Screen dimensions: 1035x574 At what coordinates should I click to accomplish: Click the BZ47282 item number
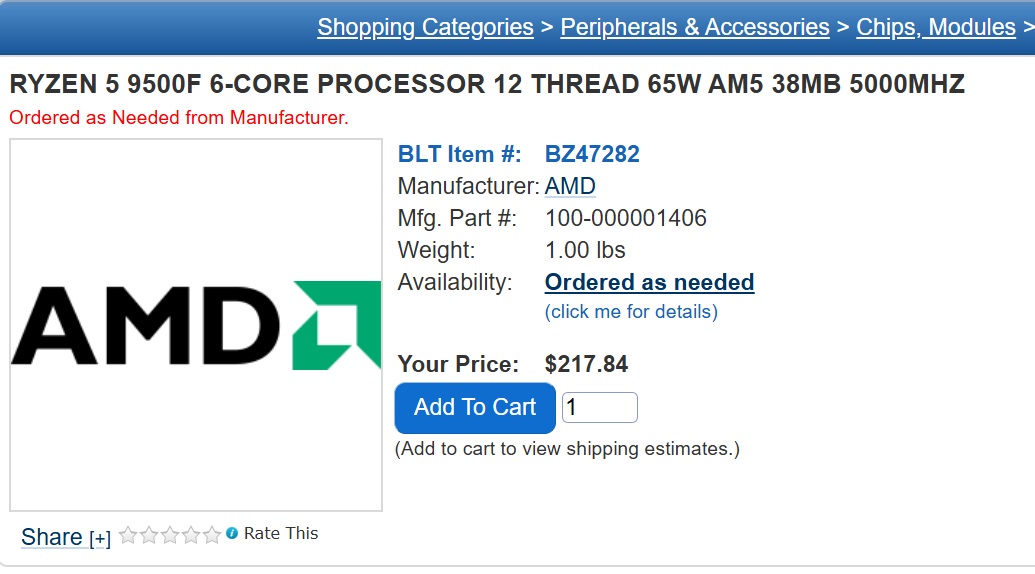tap(592, 154)
